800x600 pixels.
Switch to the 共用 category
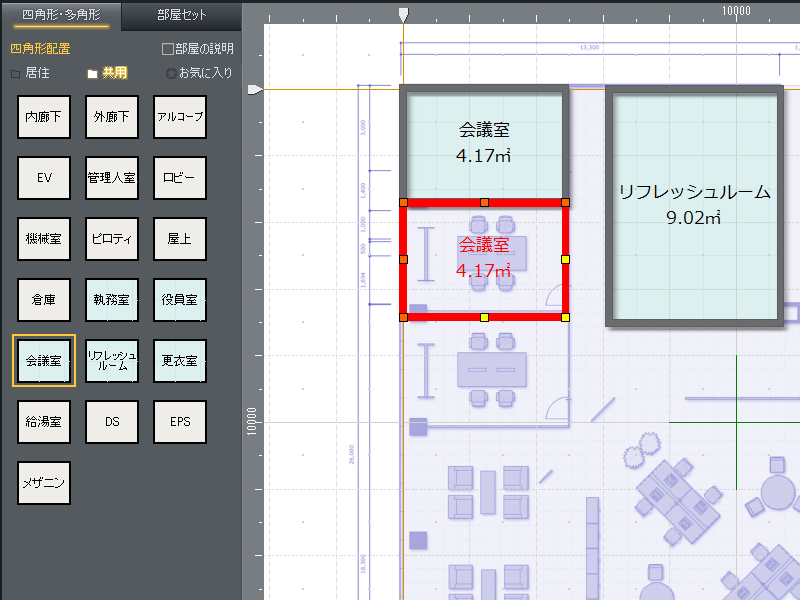tap(107, 73)
